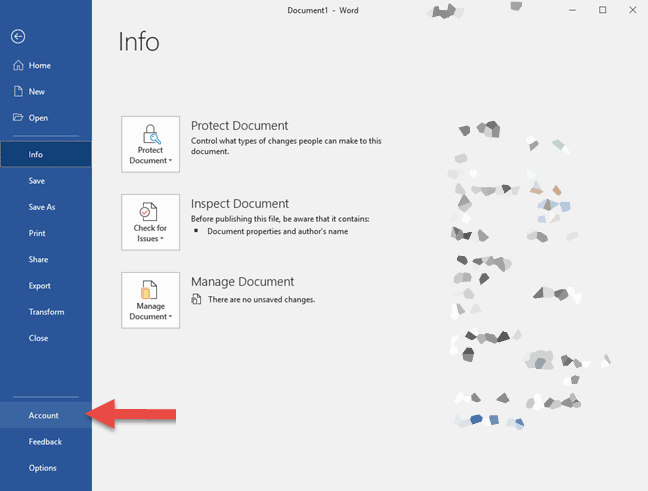648x491 pixels.
Task: Click the lock icon in Protect Document
Action: tap(151, 134)
